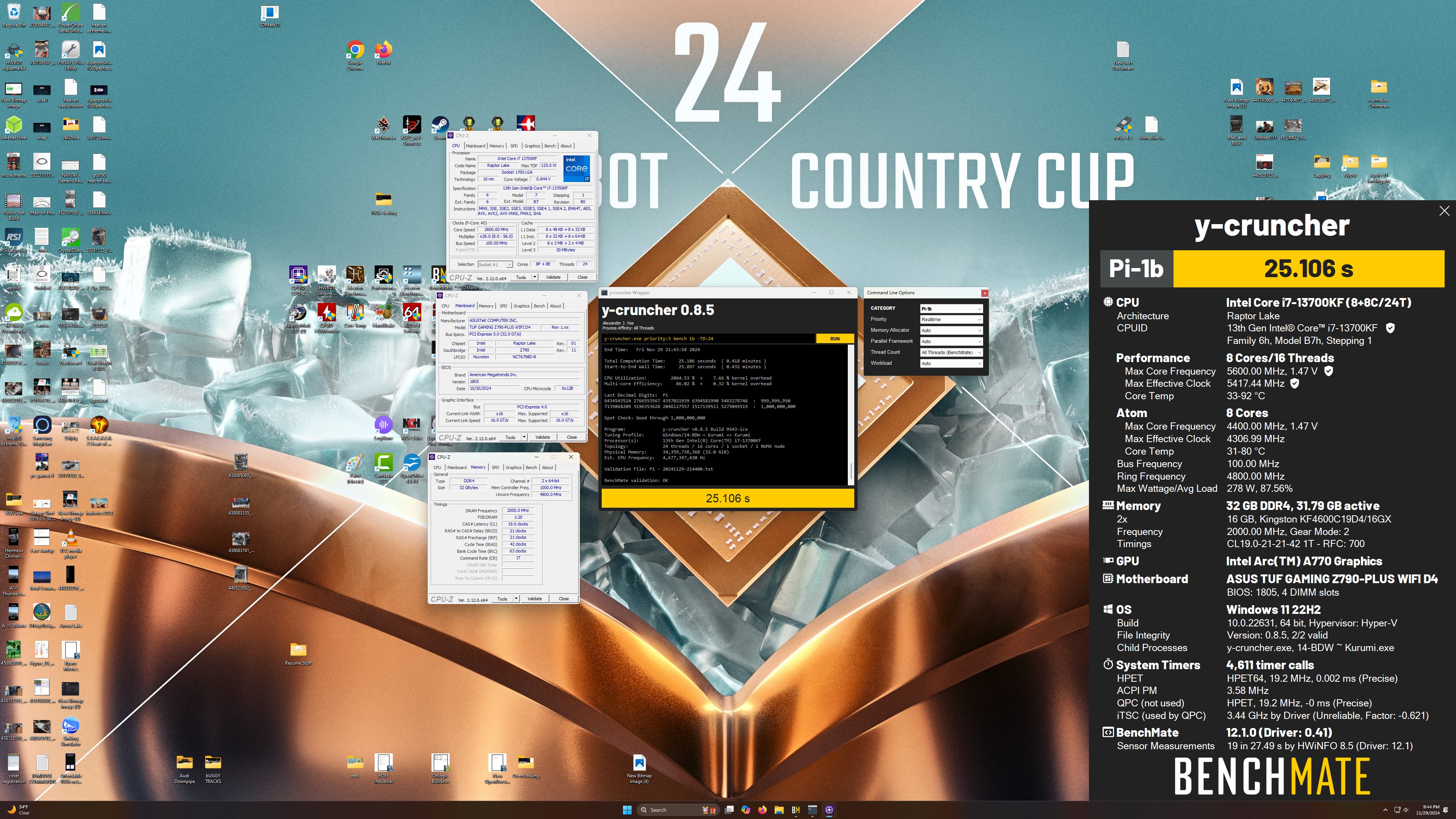1456x819 pixels.
Task: Click Tools button in Mainboard CPU-Z window
Action: click(510, 437)
